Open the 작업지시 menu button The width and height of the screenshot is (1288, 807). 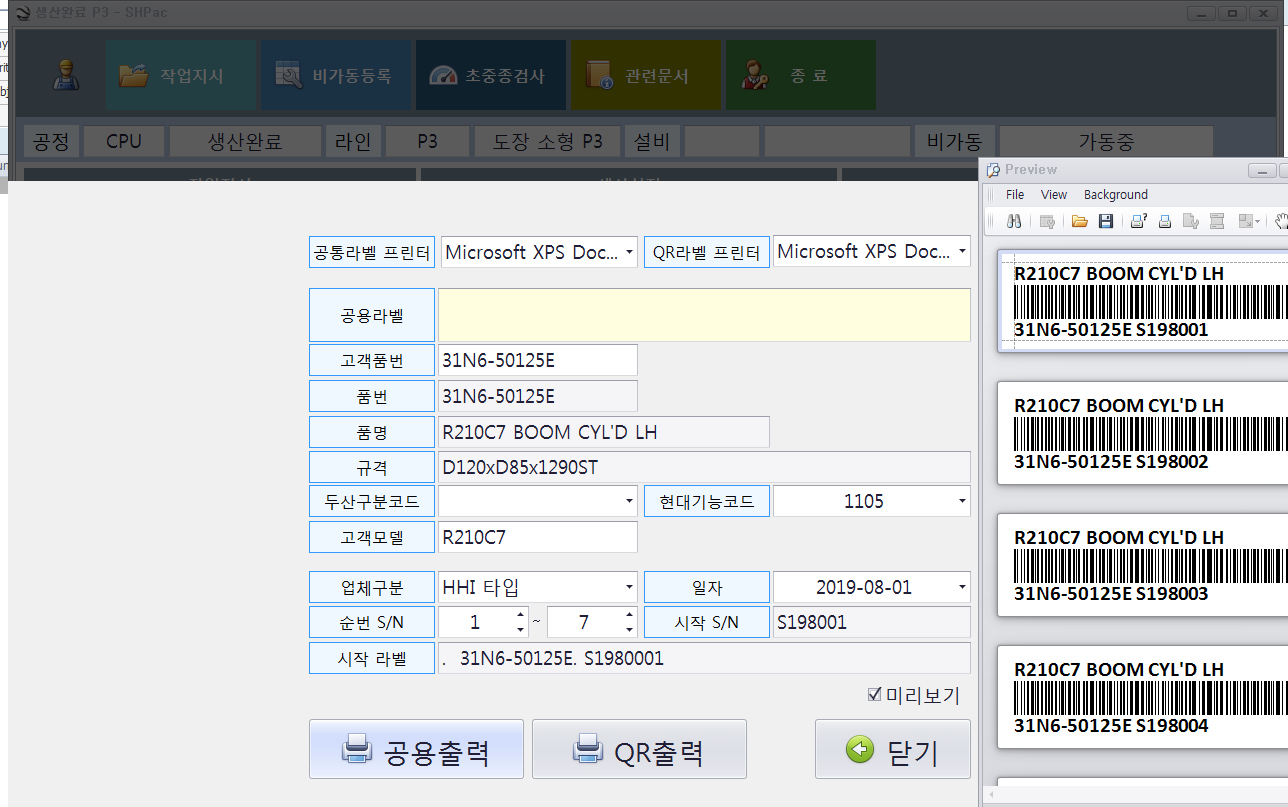coord(180,75)
